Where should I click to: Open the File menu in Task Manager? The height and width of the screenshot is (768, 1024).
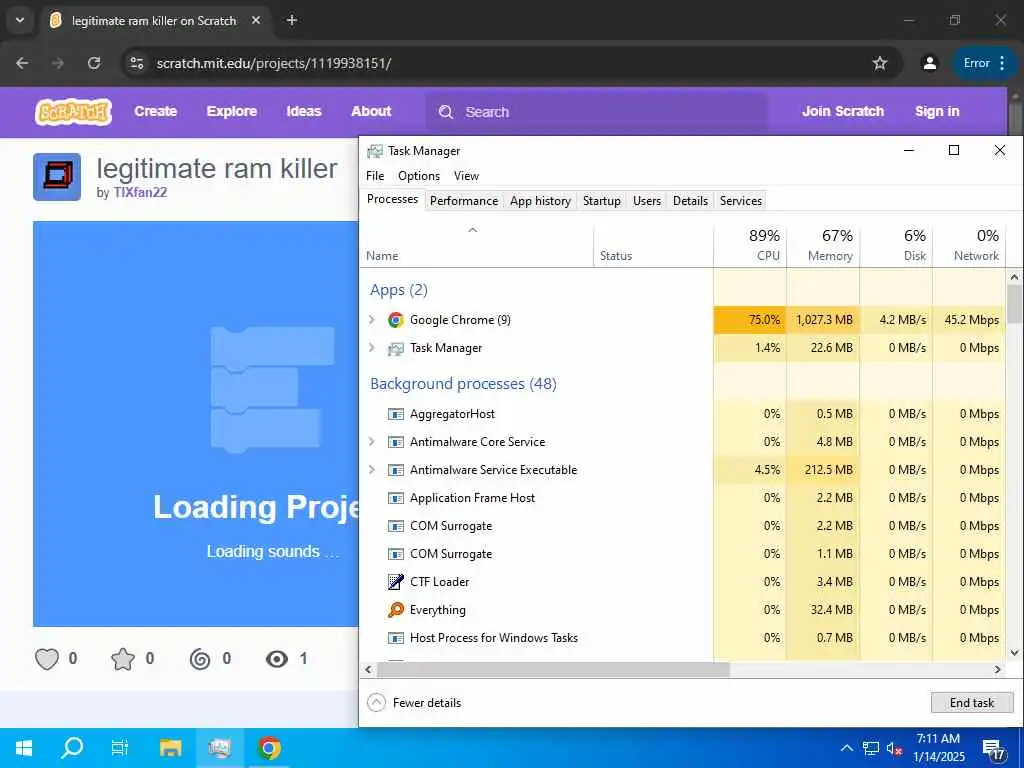coord(375,176)
